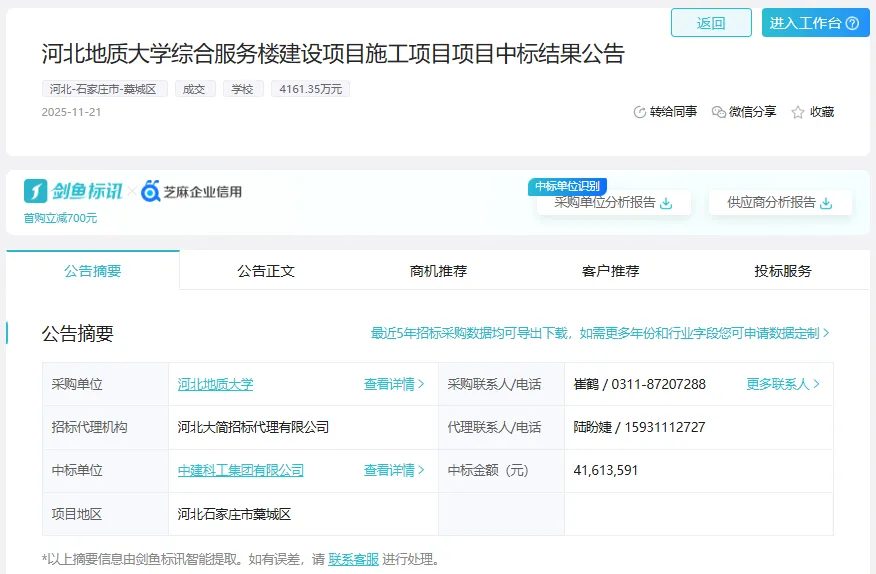
Task: Open the 联系客服 link
Action: coord(353,559)
